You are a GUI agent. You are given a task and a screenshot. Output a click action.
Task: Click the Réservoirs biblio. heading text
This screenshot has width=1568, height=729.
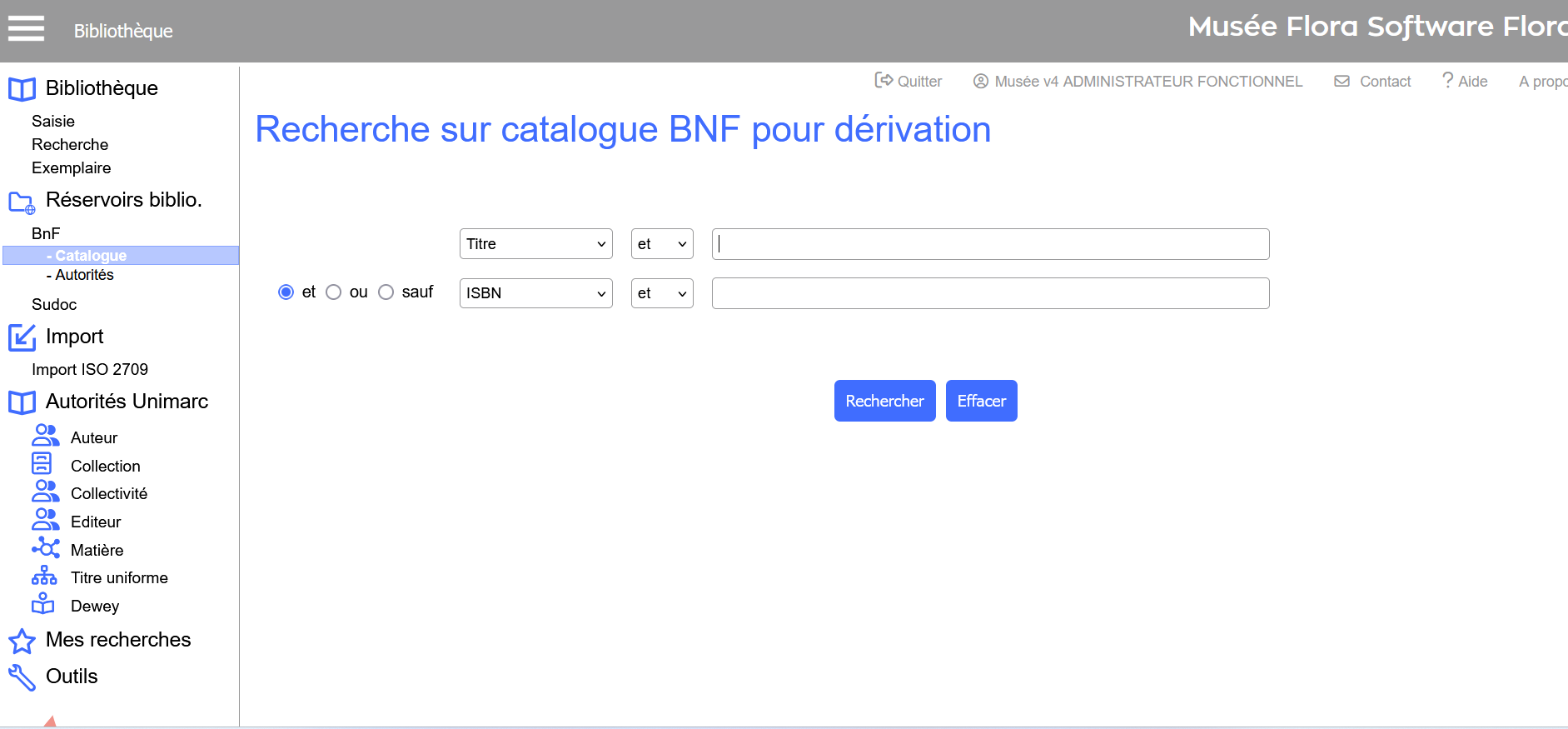click(x=124, y=200)
